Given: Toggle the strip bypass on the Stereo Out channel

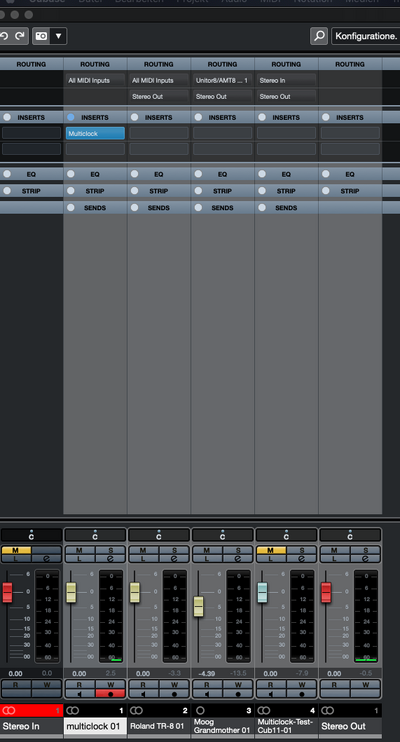Looking at the screenshot, I should click(326, 191).
